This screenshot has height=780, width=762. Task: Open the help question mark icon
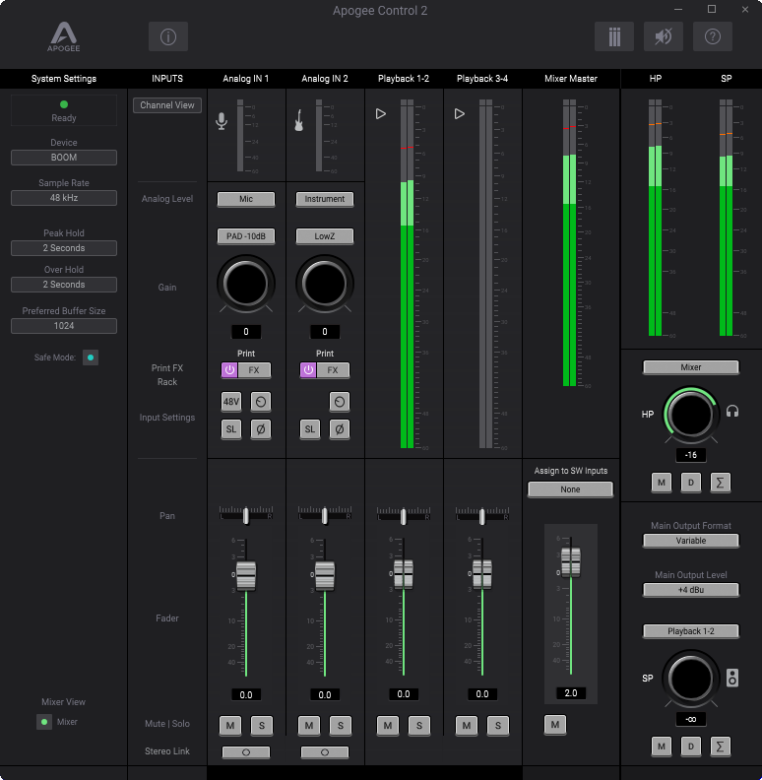(712, 37)
